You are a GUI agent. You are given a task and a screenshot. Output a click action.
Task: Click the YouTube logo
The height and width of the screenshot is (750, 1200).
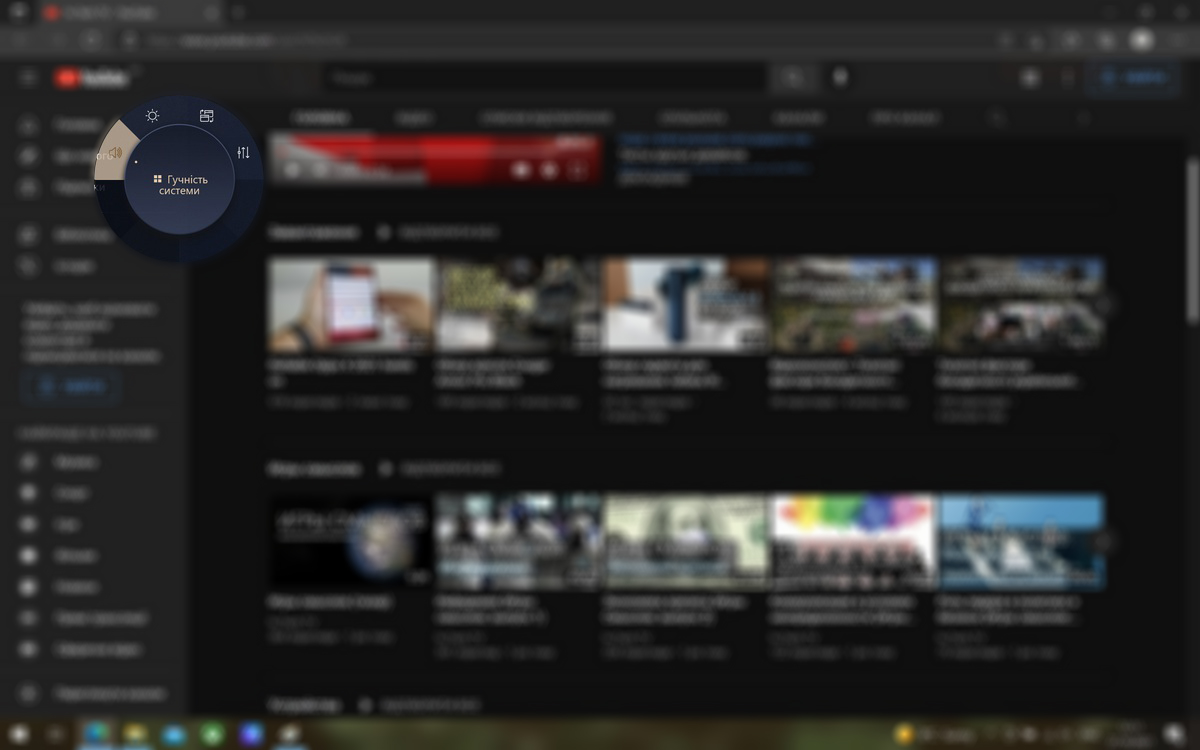coord(92,78)
